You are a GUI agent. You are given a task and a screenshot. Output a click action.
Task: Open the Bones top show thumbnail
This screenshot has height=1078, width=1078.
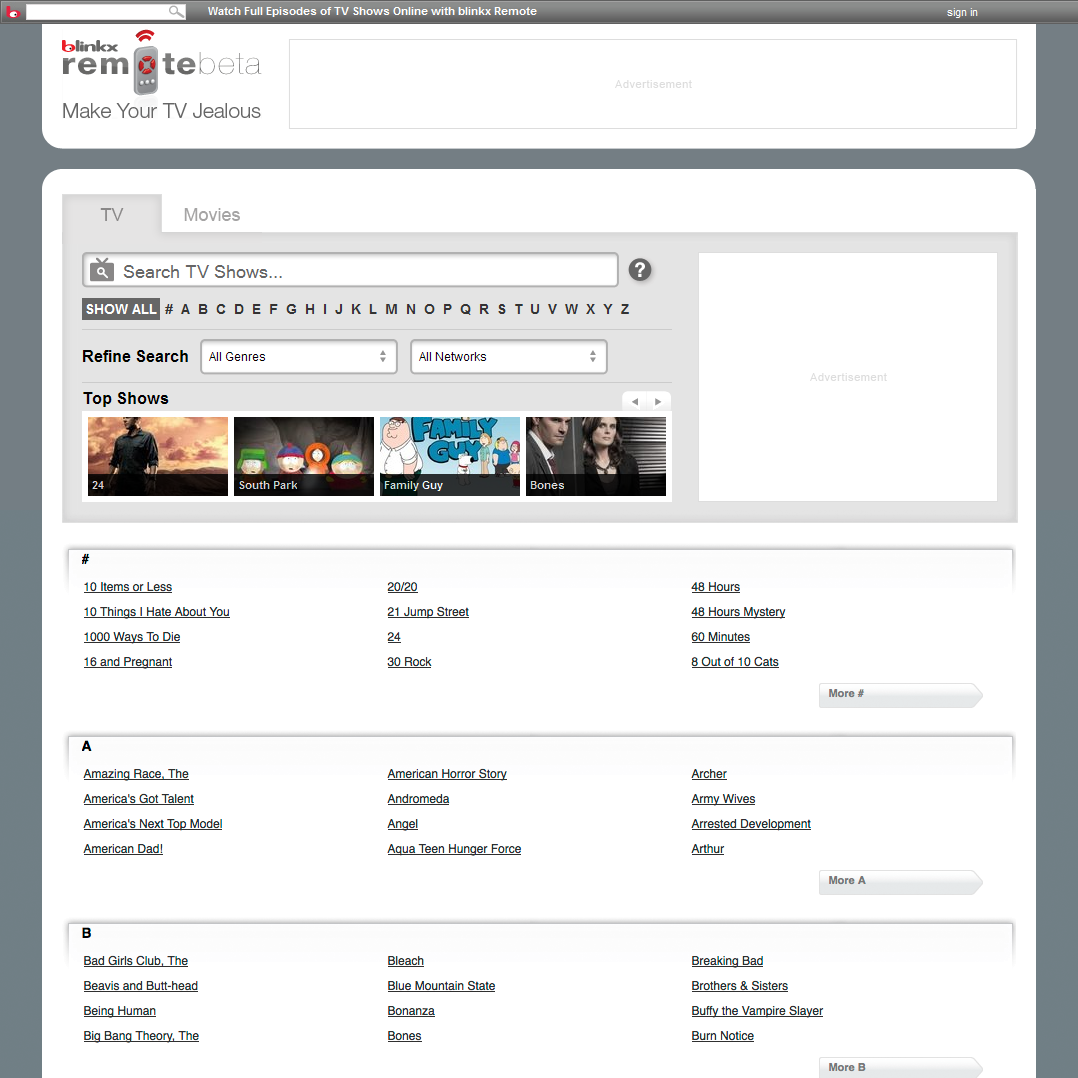[x=596, y=456]
